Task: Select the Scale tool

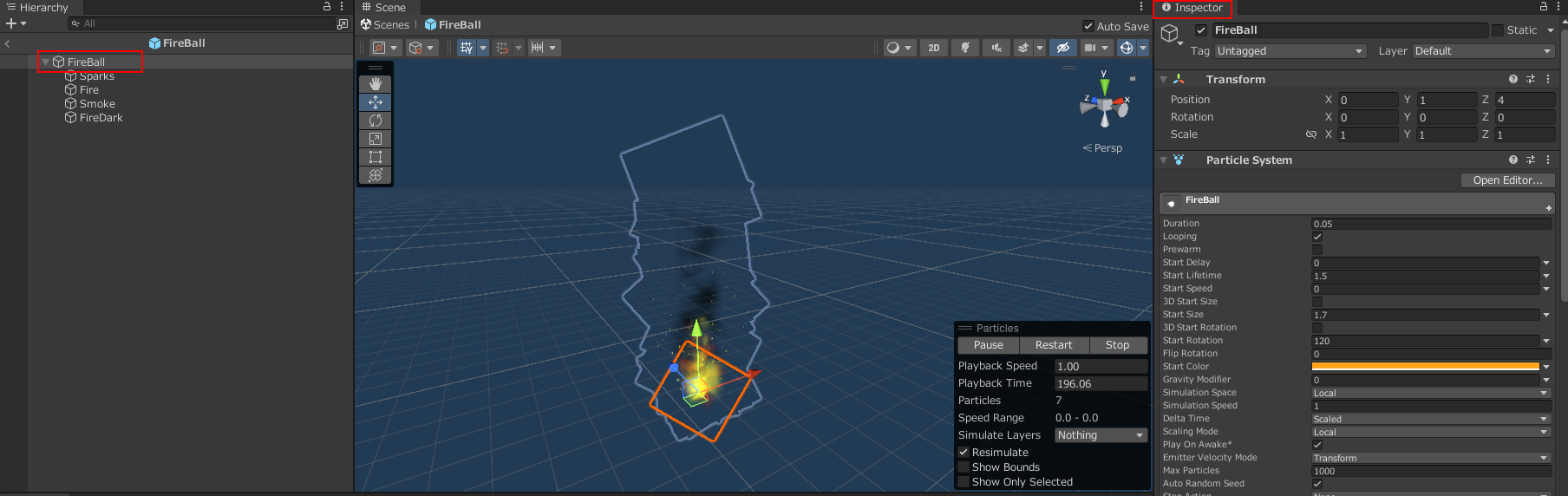Action: pos(375,139)
